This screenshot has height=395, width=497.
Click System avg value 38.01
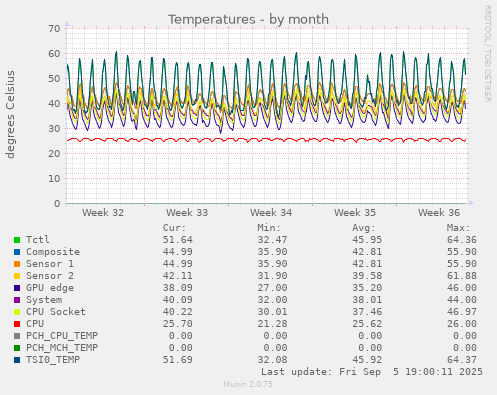click(x=367, y=300)
